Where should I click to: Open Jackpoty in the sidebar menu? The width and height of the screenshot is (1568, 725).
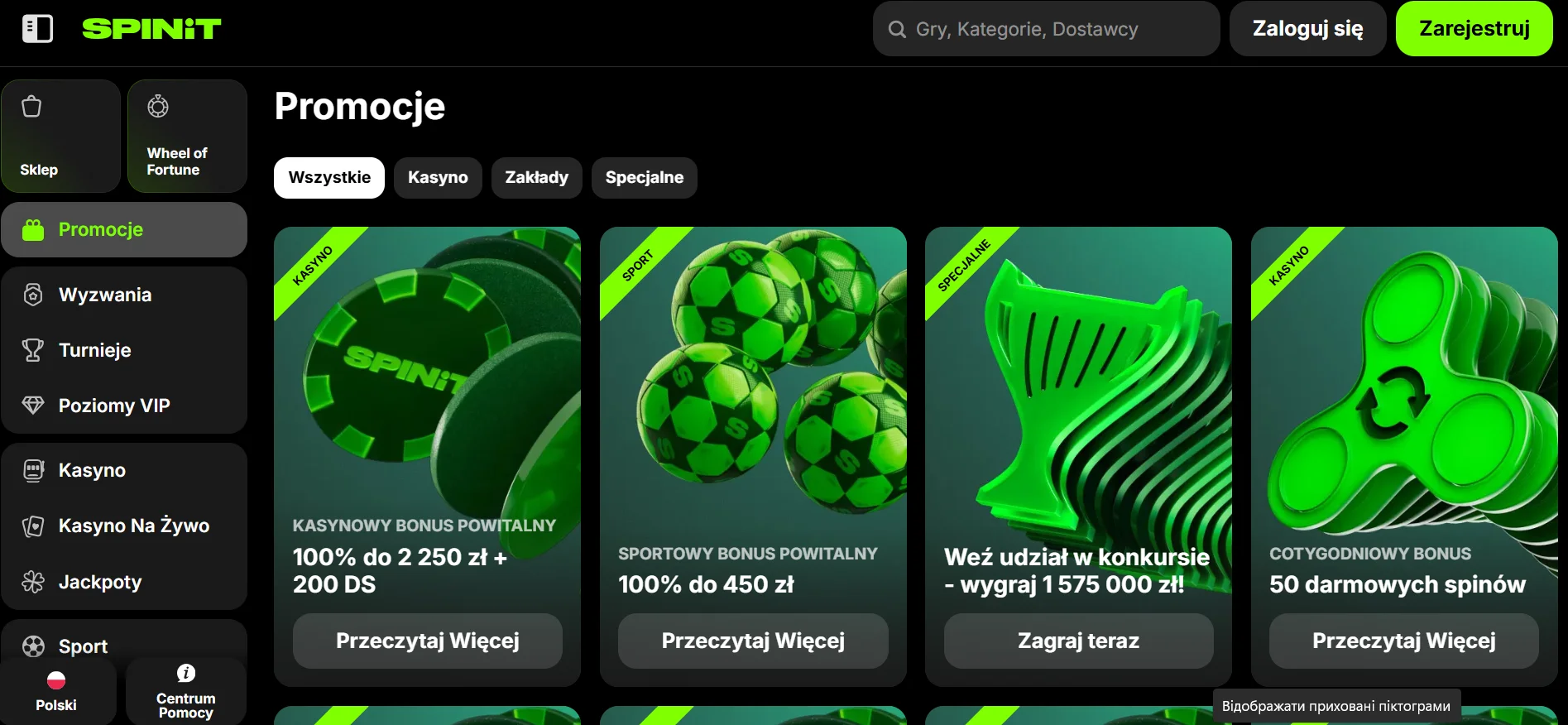tap(124, 582)
